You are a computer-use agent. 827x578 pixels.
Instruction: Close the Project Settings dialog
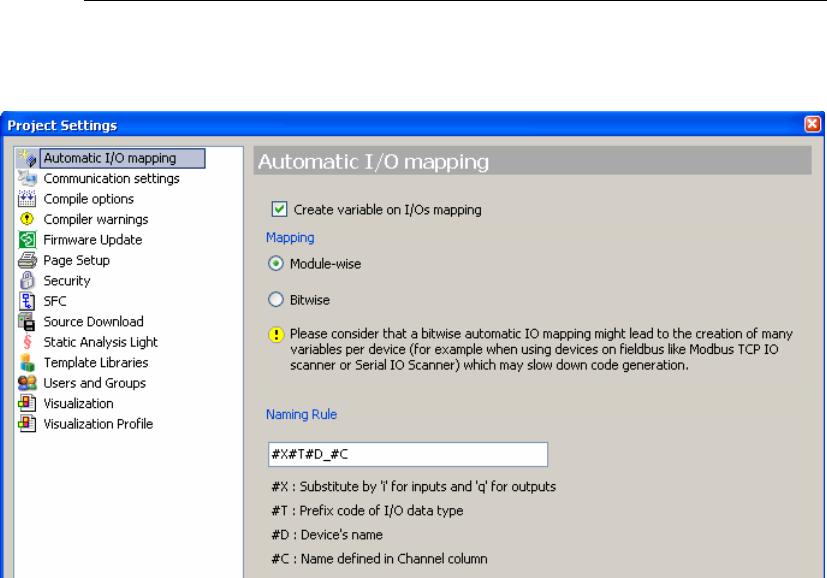click(812, 124)
